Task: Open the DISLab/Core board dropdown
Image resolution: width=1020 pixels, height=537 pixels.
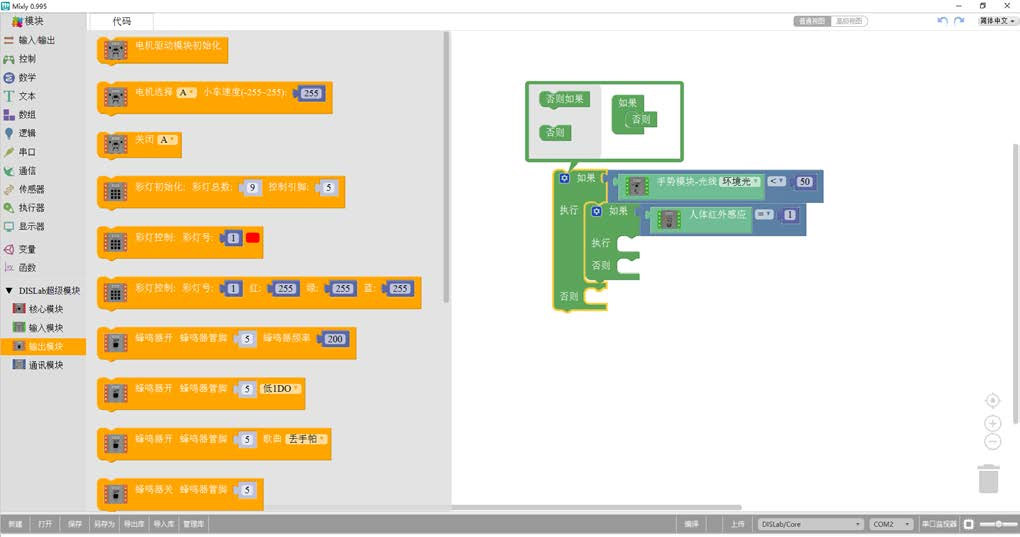Action: 810,524
